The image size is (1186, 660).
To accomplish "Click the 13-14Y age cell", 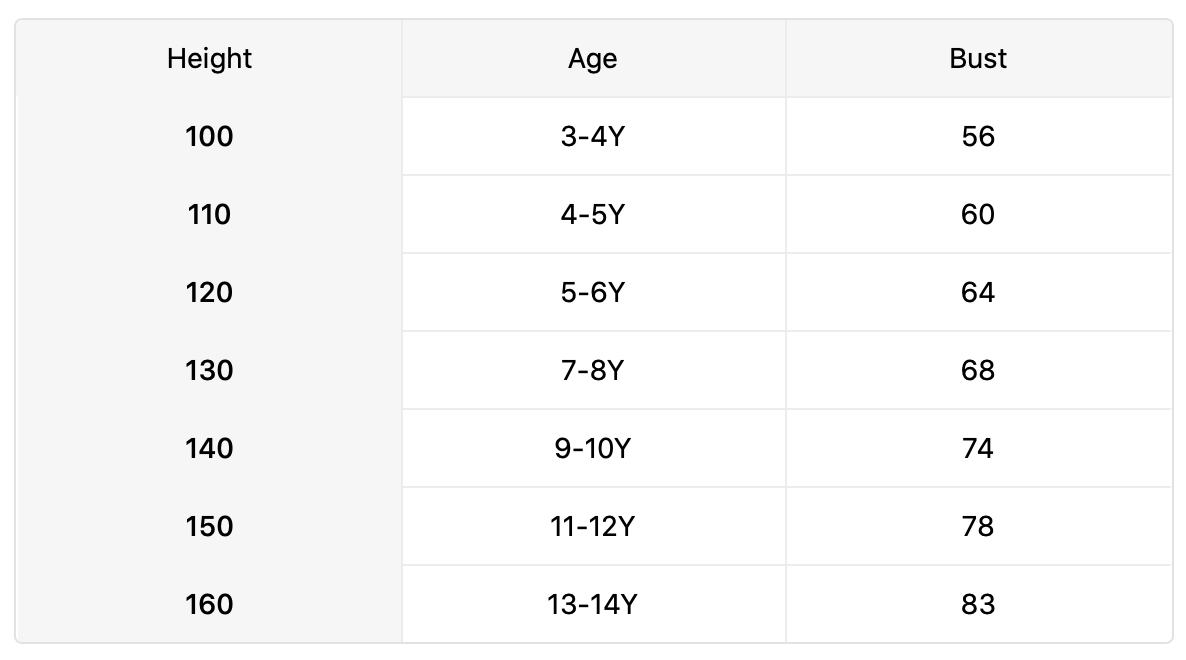I will coord(593,605).
